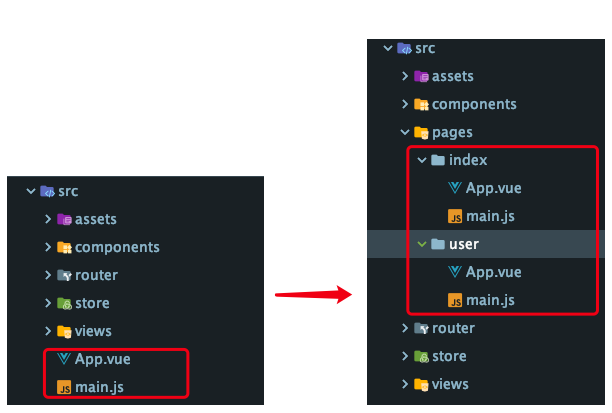Open App.vue under user folder

[x=494, y=272]
